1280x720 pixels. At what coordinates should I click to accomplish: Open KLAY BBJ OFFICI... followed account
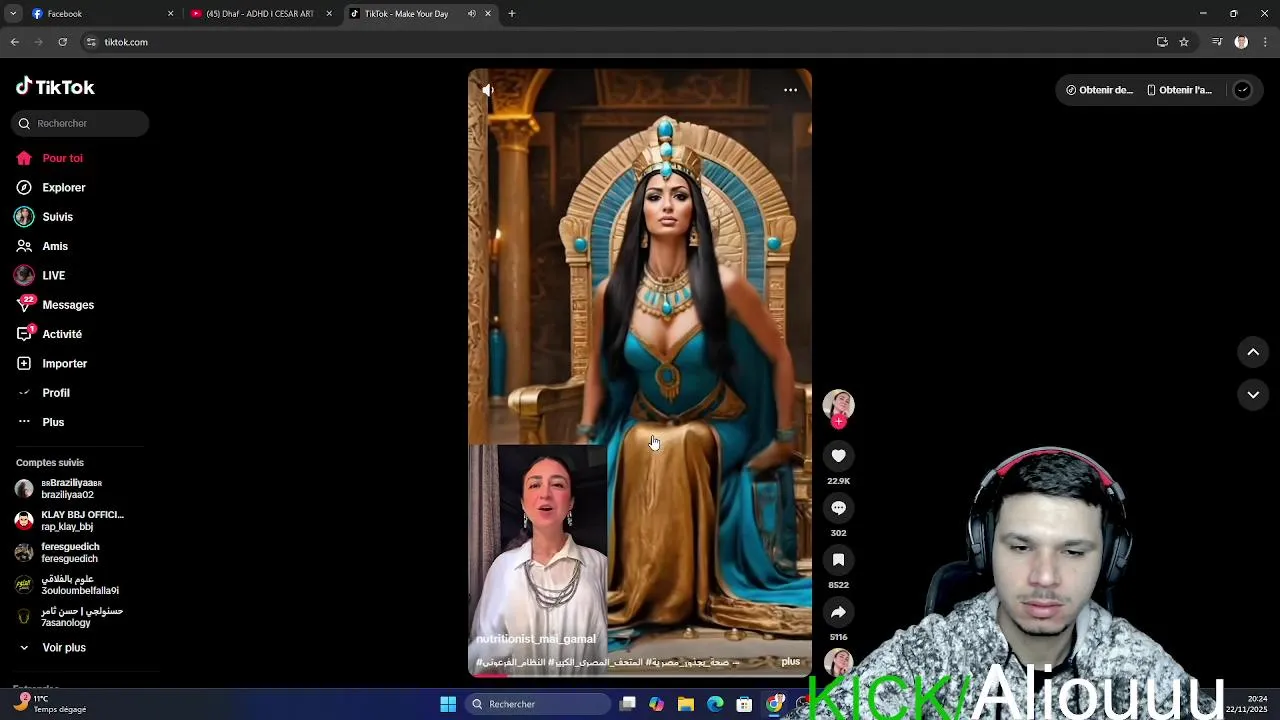(70, 521)
